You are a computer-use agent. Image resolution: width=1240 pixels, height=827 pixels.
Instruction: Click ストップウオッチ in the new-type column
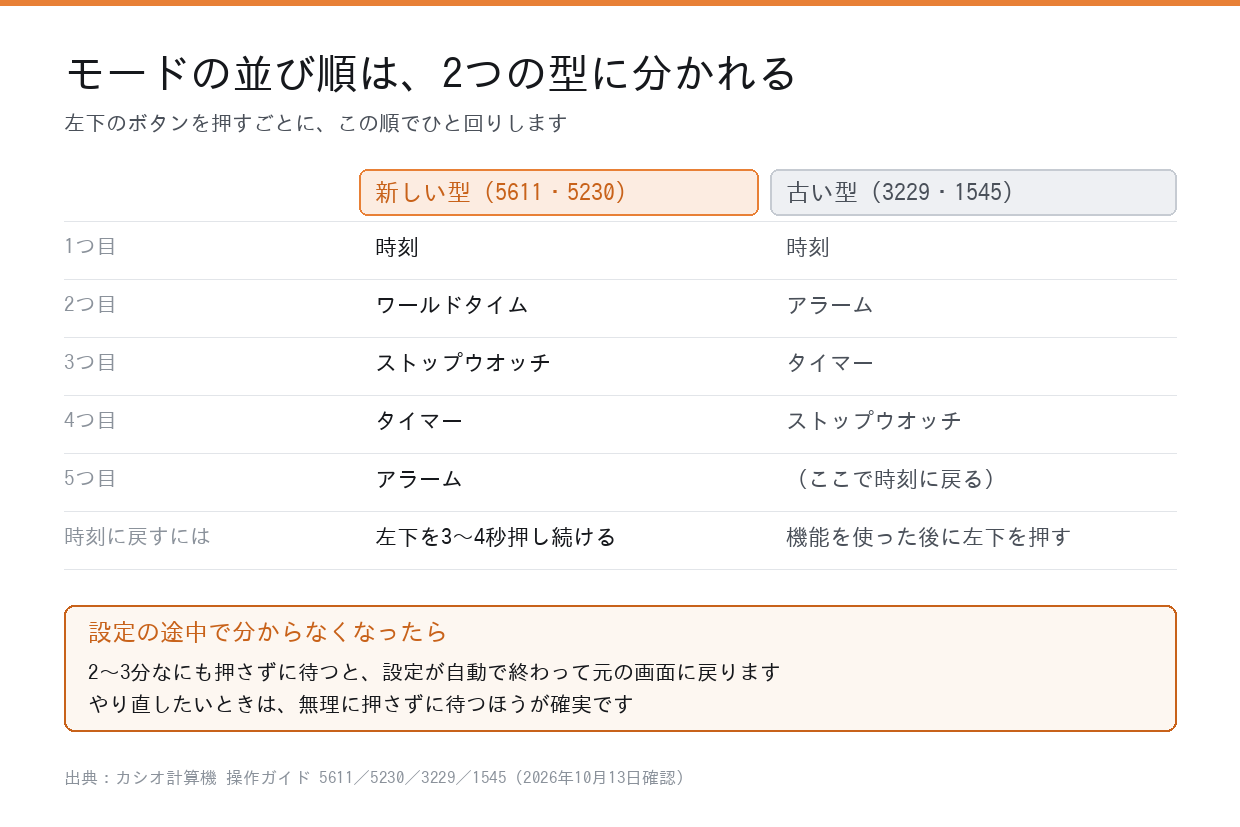coord(463,363)
